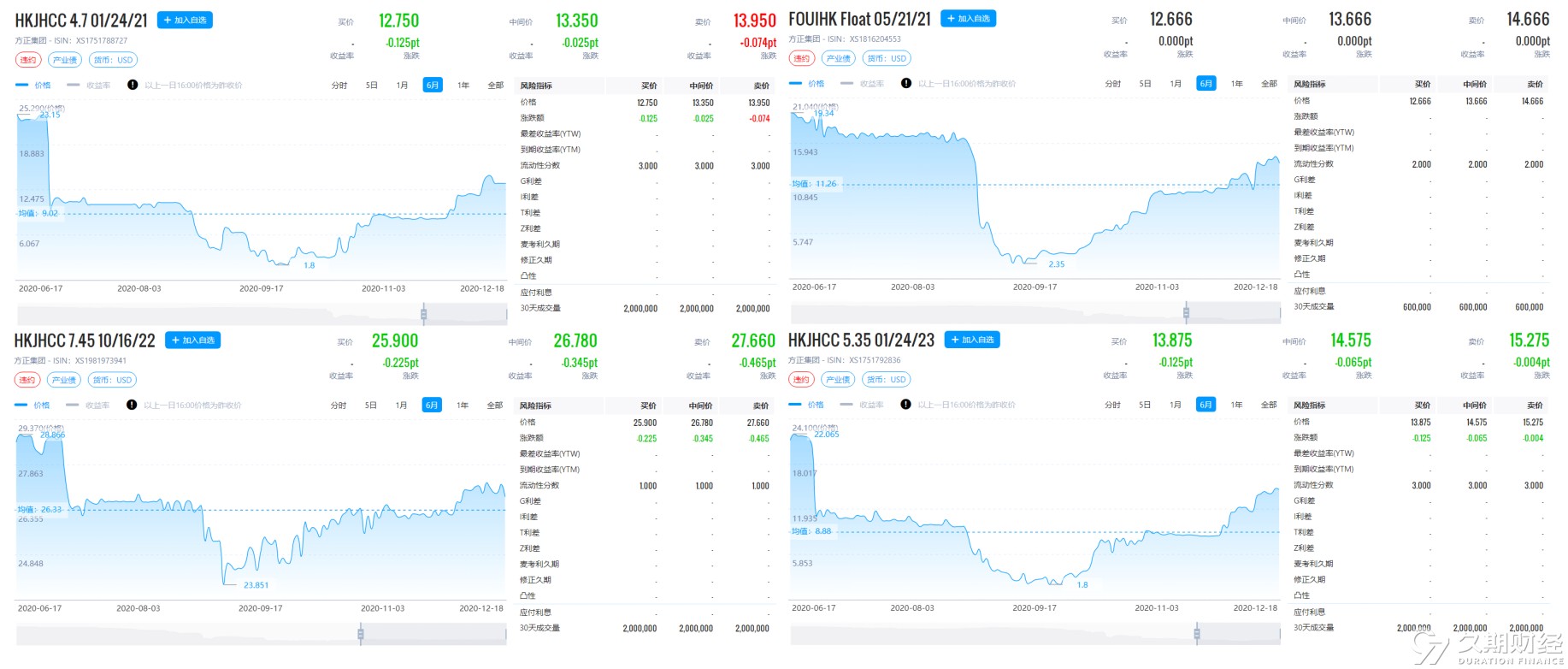This screenshot has height=669, width=1568.
Task: Select 全部 range on HKJHCC 7.45 10/16/22 chart
Action: click(x=495, y=405)
